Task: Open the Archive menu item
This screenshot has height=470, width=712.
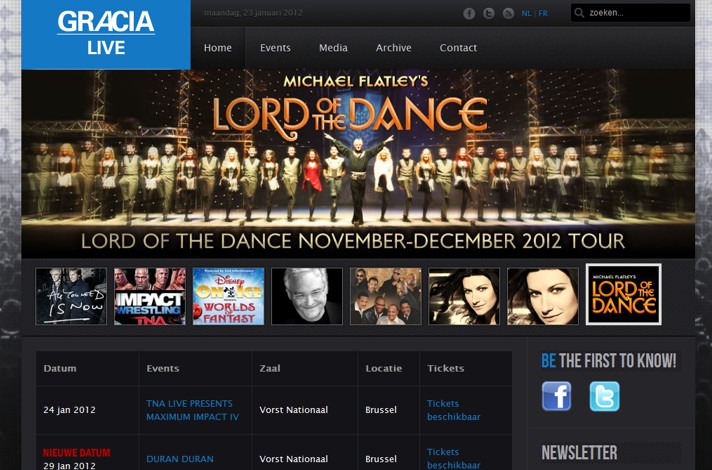Action: coord(393,48)
